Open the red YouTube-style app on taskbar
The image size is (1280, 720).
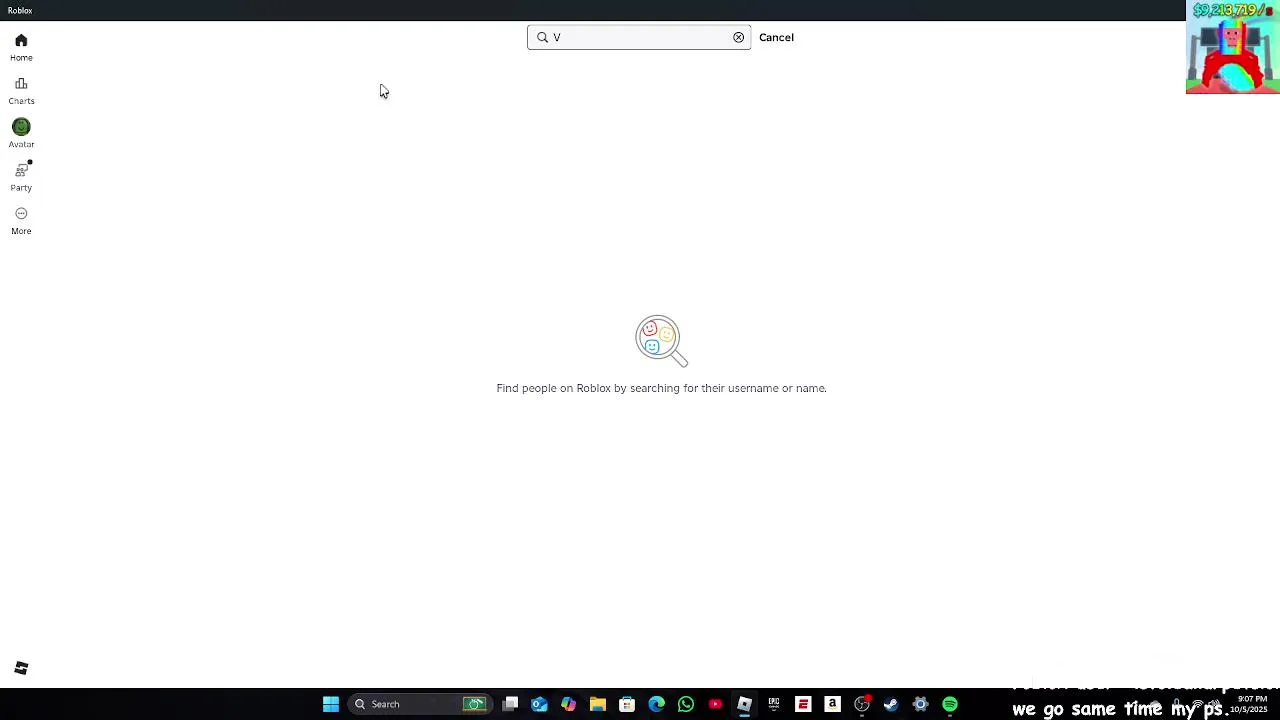click(715, 704)
